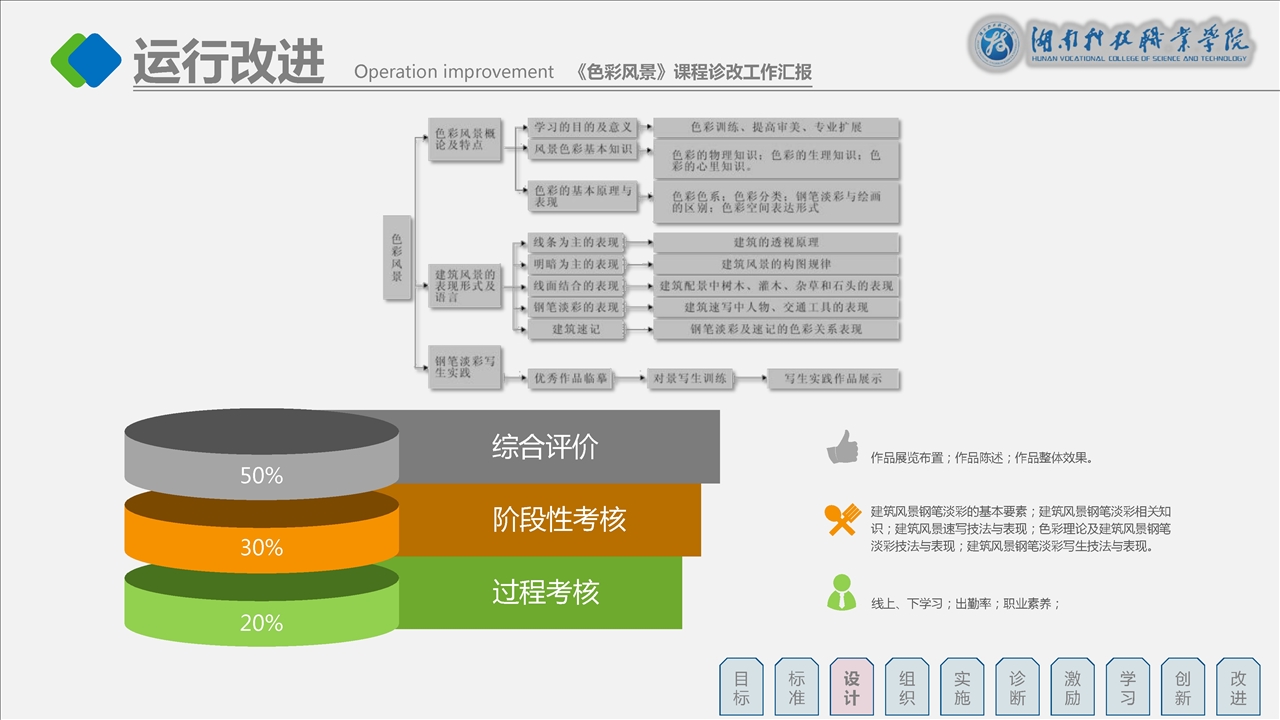The height and width of the screenshot is (720, 1280).
Task: Click the college emblem logo
Action: (997, 45)
